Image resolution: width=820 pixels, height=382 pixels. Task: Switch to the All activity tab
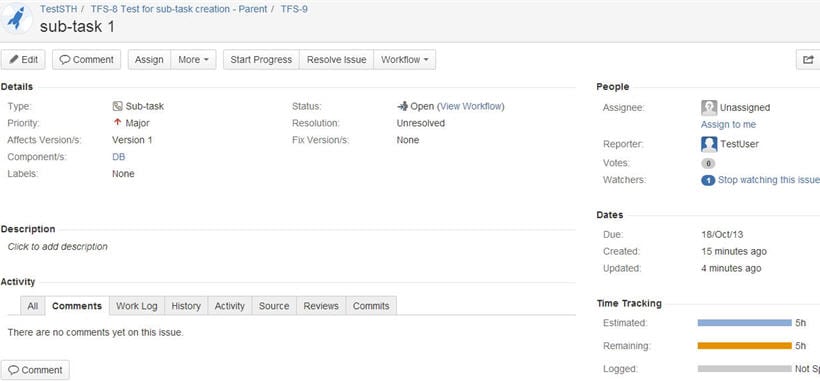32,306
